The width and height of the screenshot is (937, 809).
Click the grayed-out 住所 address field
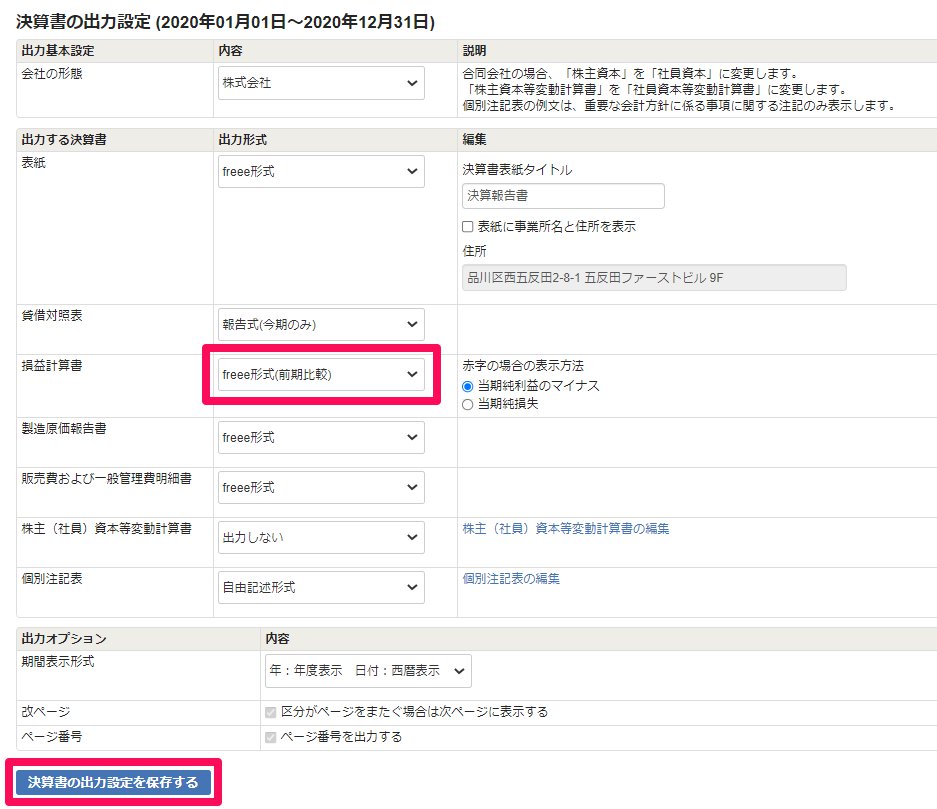(x=655, y=277)
